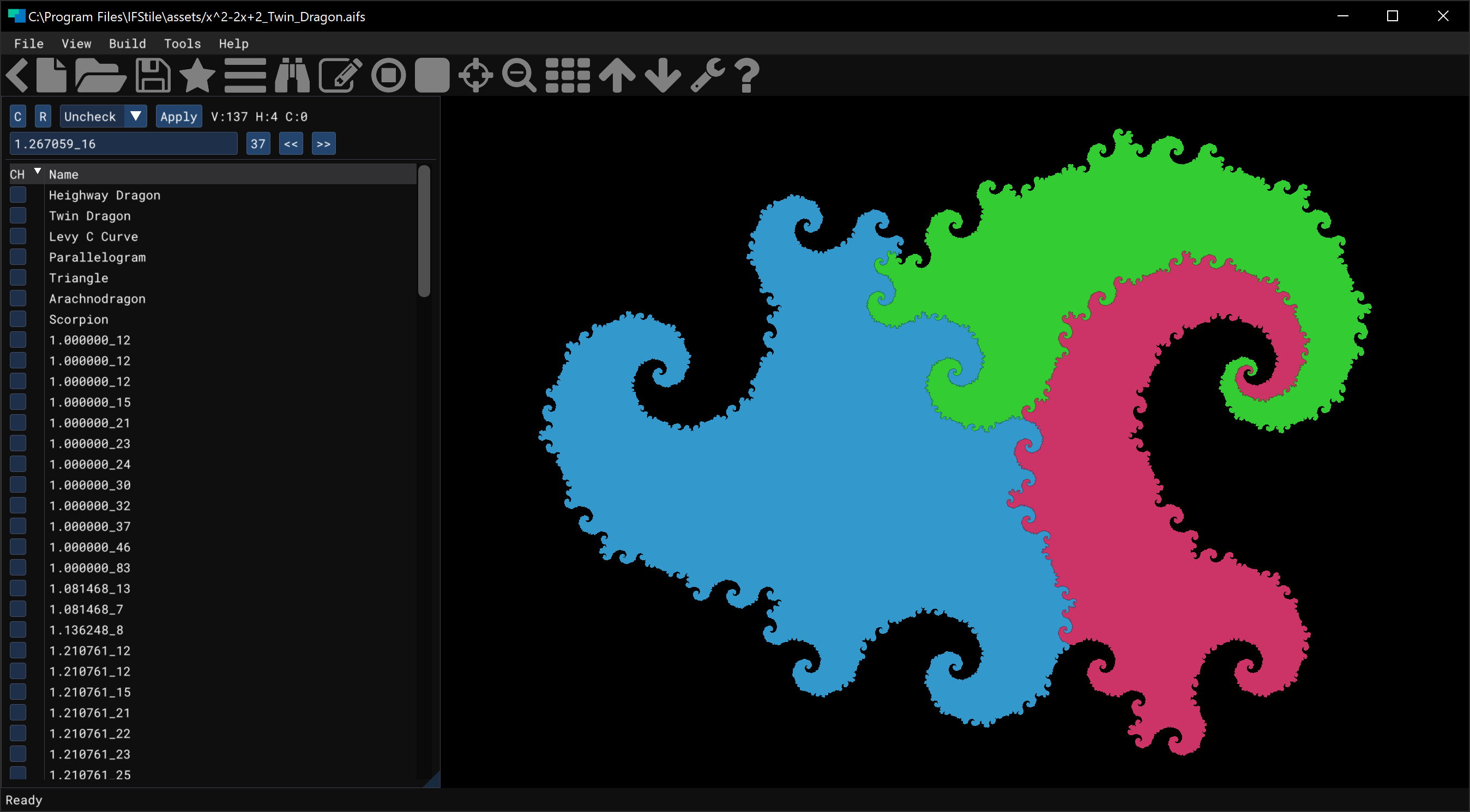Screen dimensions: 1470x812
Task: Click the star favorites icon
Action: tap(197, 75)
